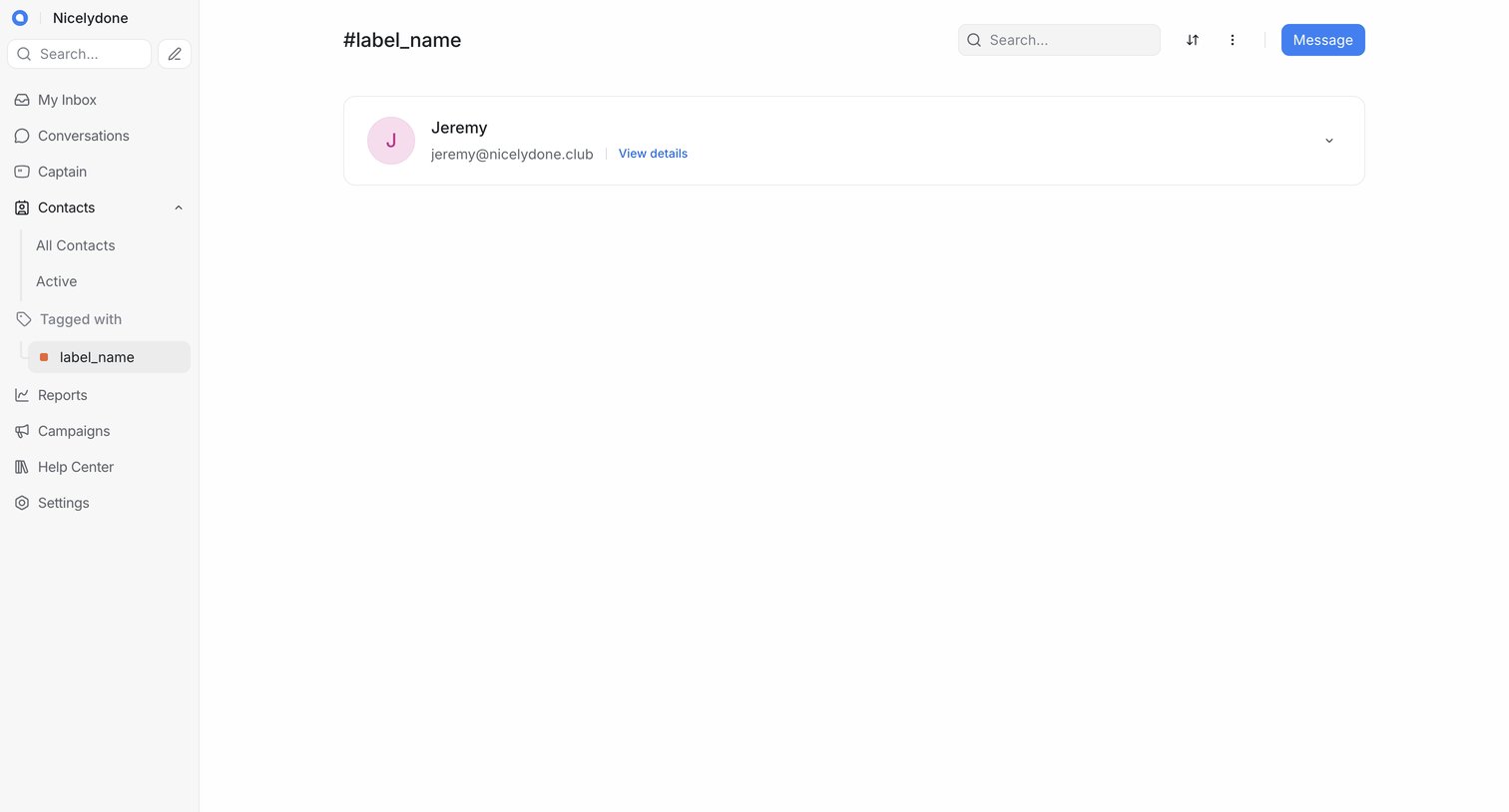1509x812 pixels.
Task: Go to Reports section
Action: pos(63,395)
